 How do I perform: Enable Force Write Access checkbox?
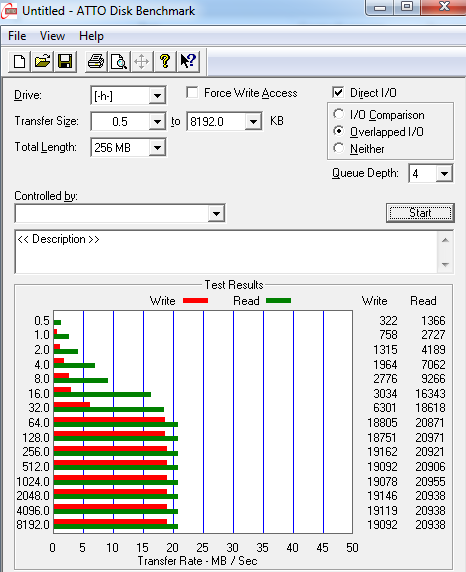[x=192, y=92]
